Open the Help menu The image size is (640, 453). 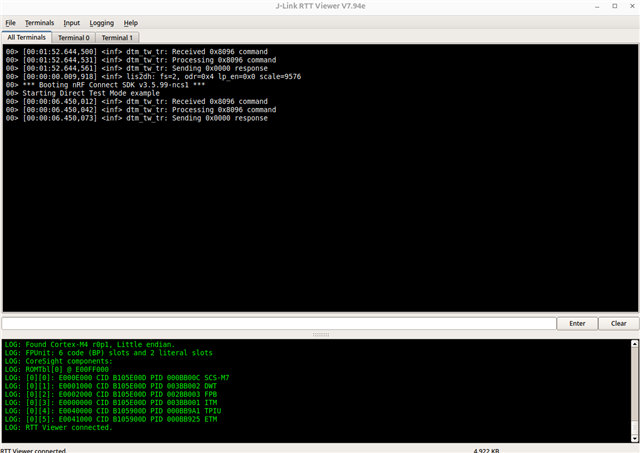pos(131,23)
